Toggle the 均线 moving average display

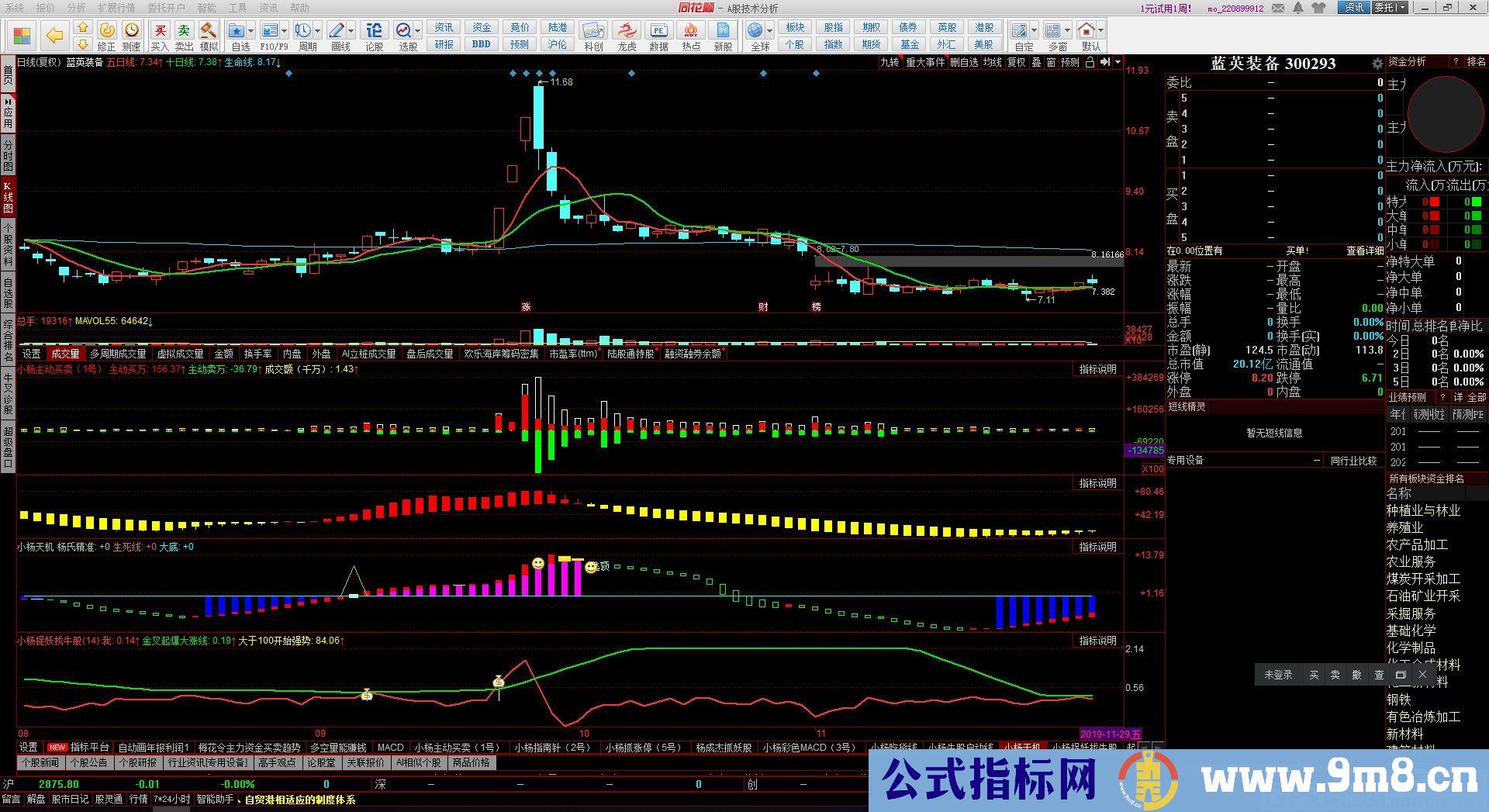pos(993,62)
